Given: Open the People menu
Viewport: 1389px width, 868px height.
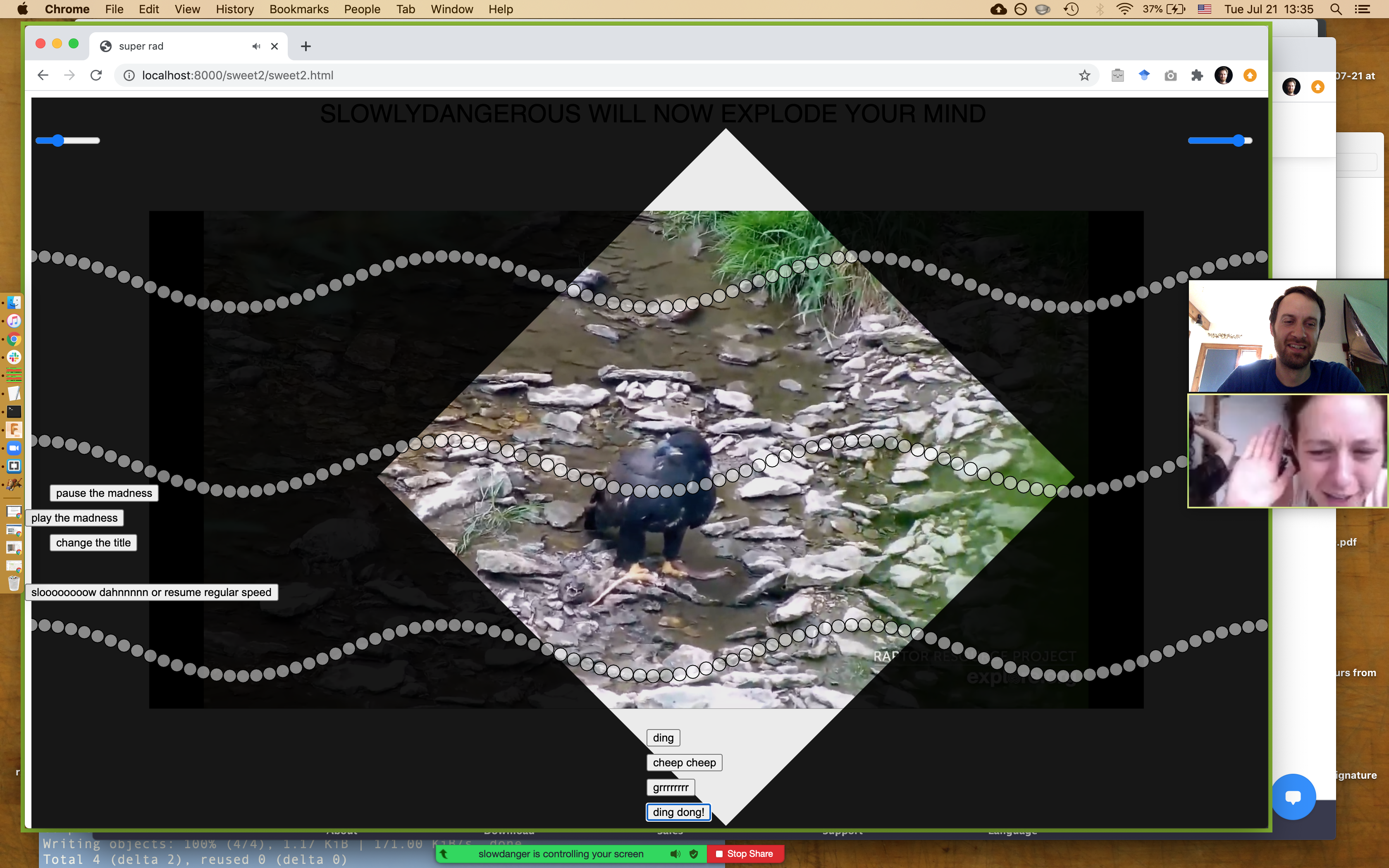Looking at the screenshot, I should tap(362, 9).
